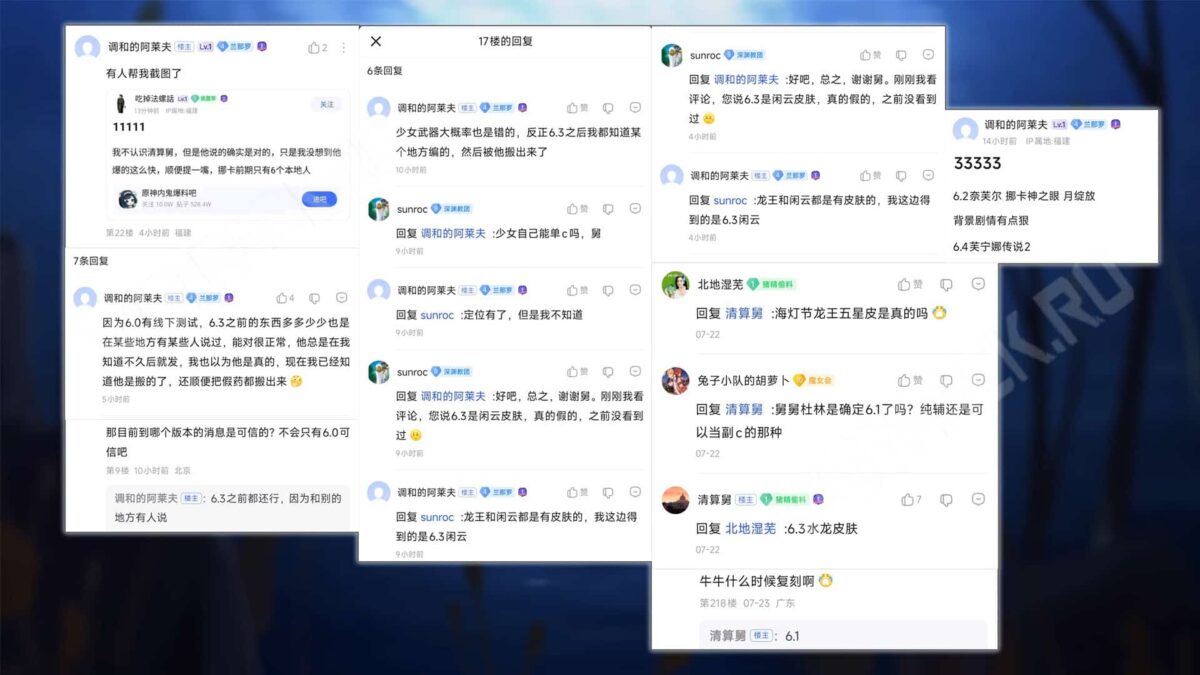
Task: Open sunroc mention in "定位有了" reply
Action: pyautogui.click(x=437, y=315)
